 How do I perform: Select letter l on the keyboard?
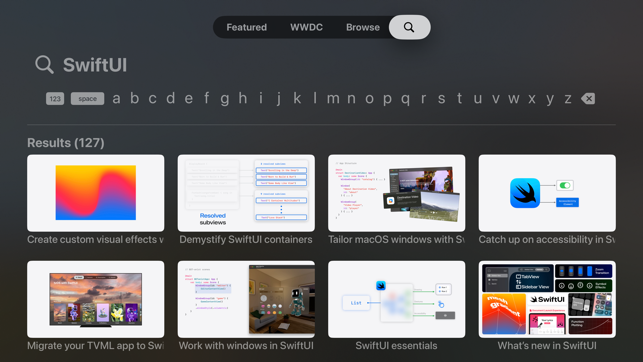click(x=315, y=98)
